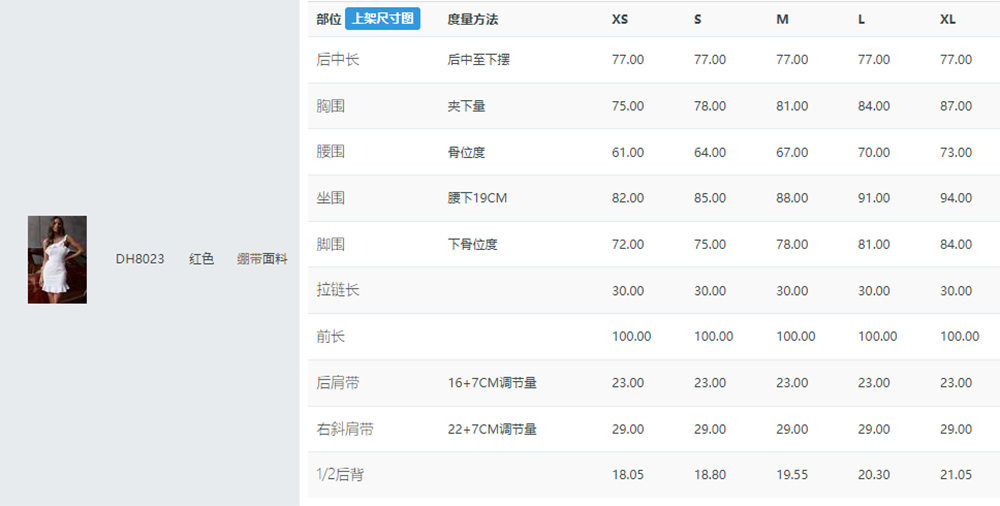This screenshot has height=506, width=1000.
Task: Select 腰围 L value 70.00
Action: click(874, 153)
